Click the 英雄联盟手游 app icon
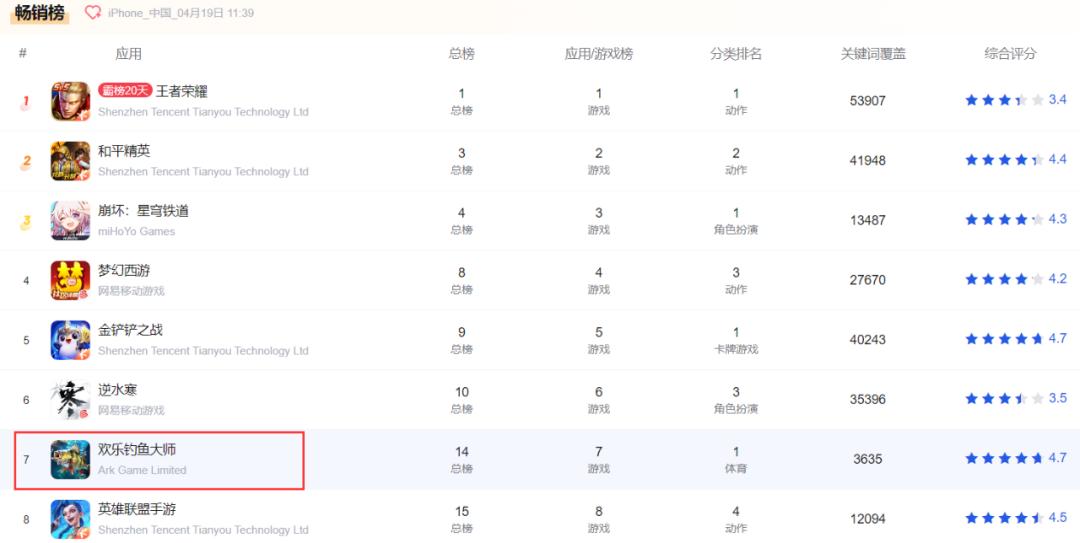1080x543 pixels. tap(70, 519)
